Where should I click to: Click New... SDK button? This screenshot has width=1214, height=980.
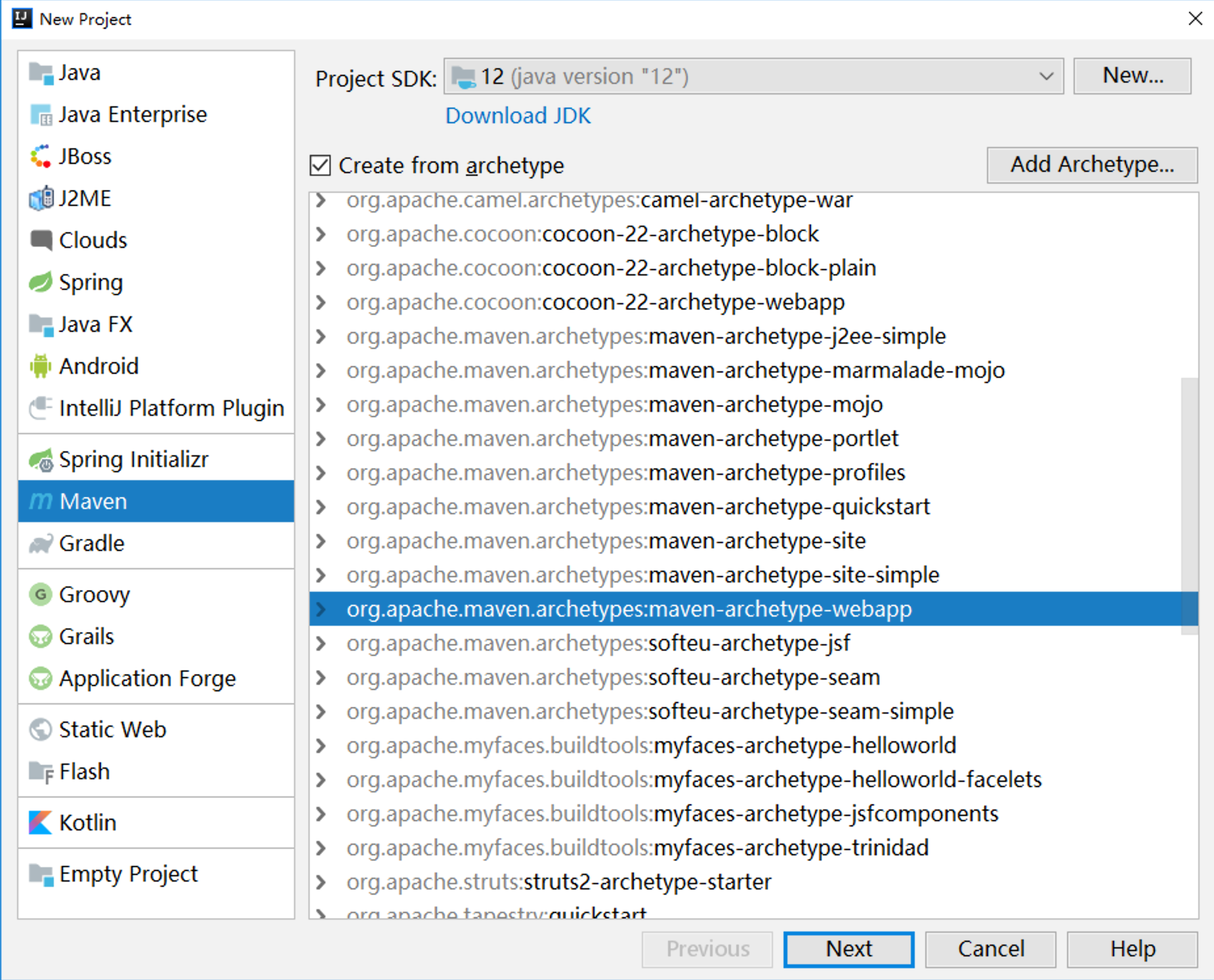pyautogui.click(x=1133, y=76)
